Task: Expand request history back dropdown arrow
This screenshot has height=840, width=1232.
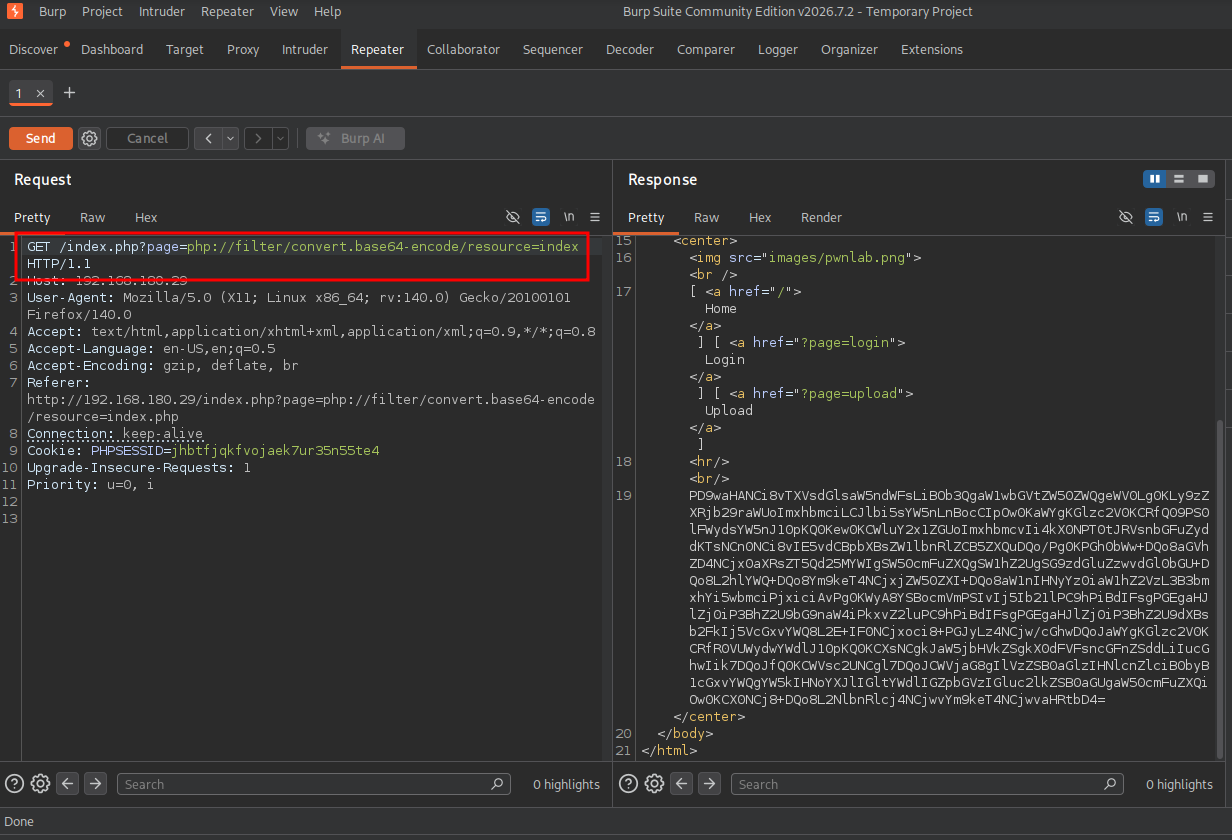Action: [231, 138]
